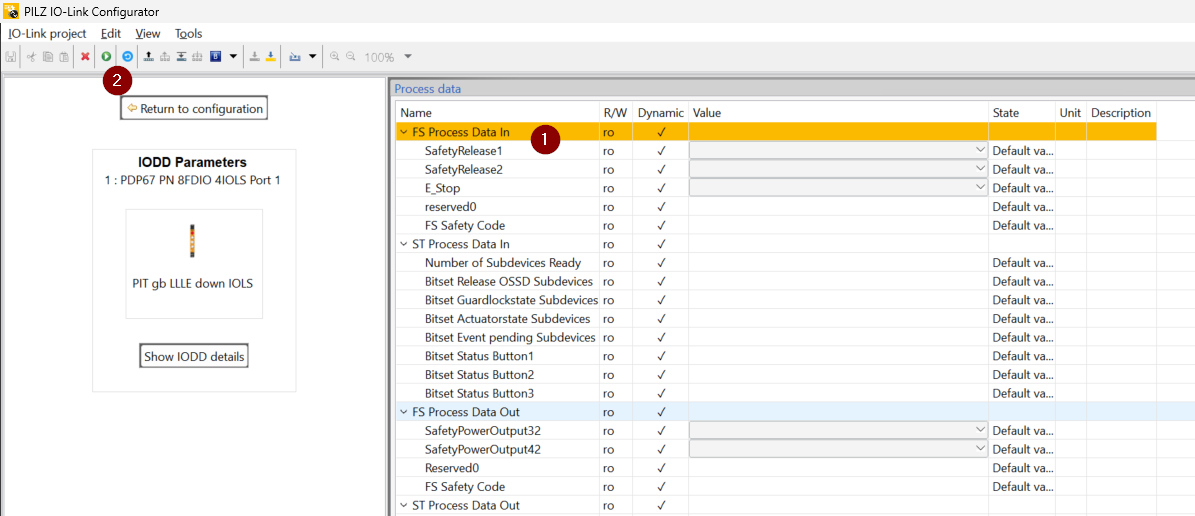Click the Dynamic column header

tap(661, 113)
